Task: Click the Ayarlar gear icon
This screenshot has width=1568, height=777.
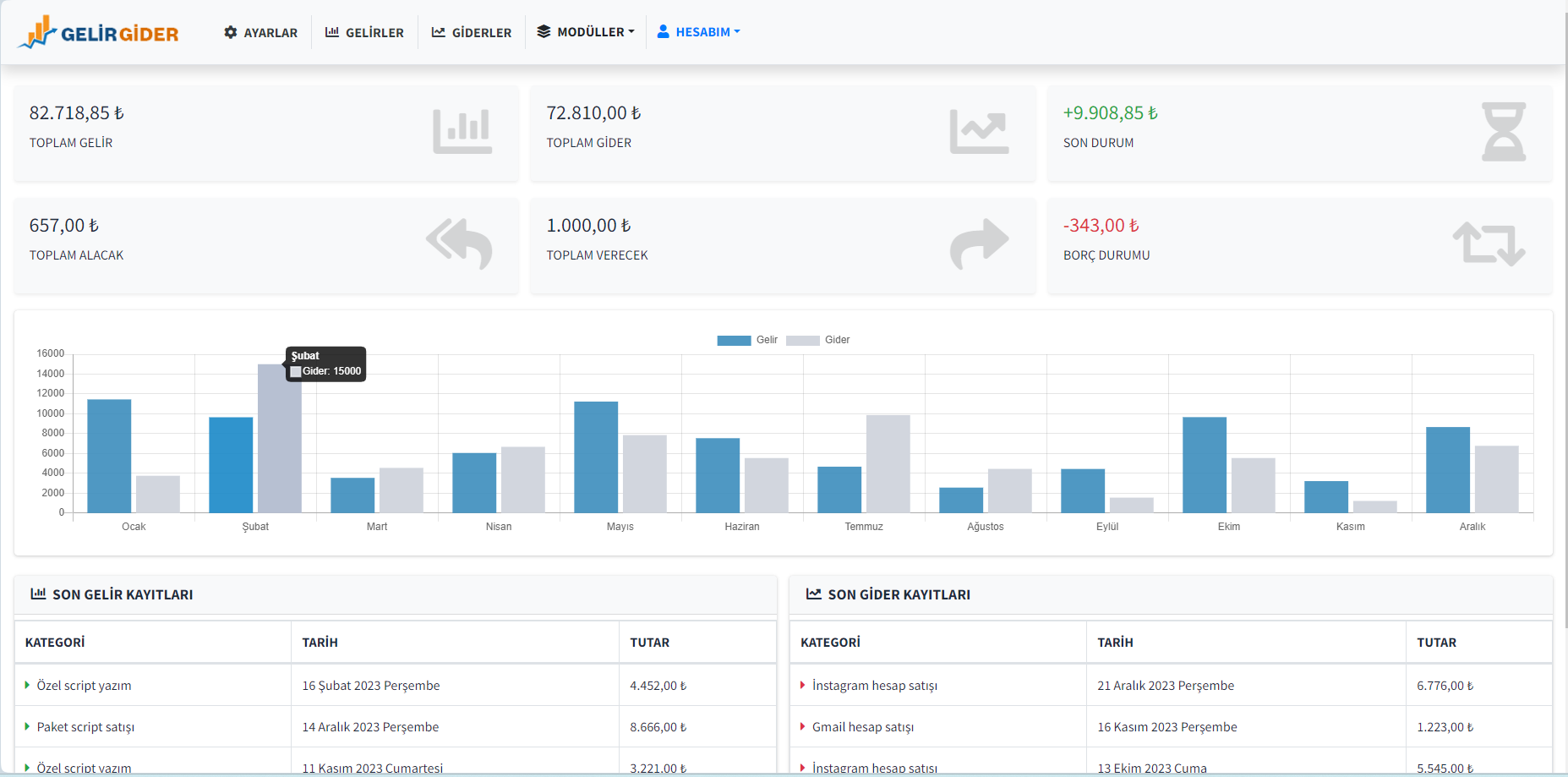Action: pyautogui.click(x=230, y=32)
